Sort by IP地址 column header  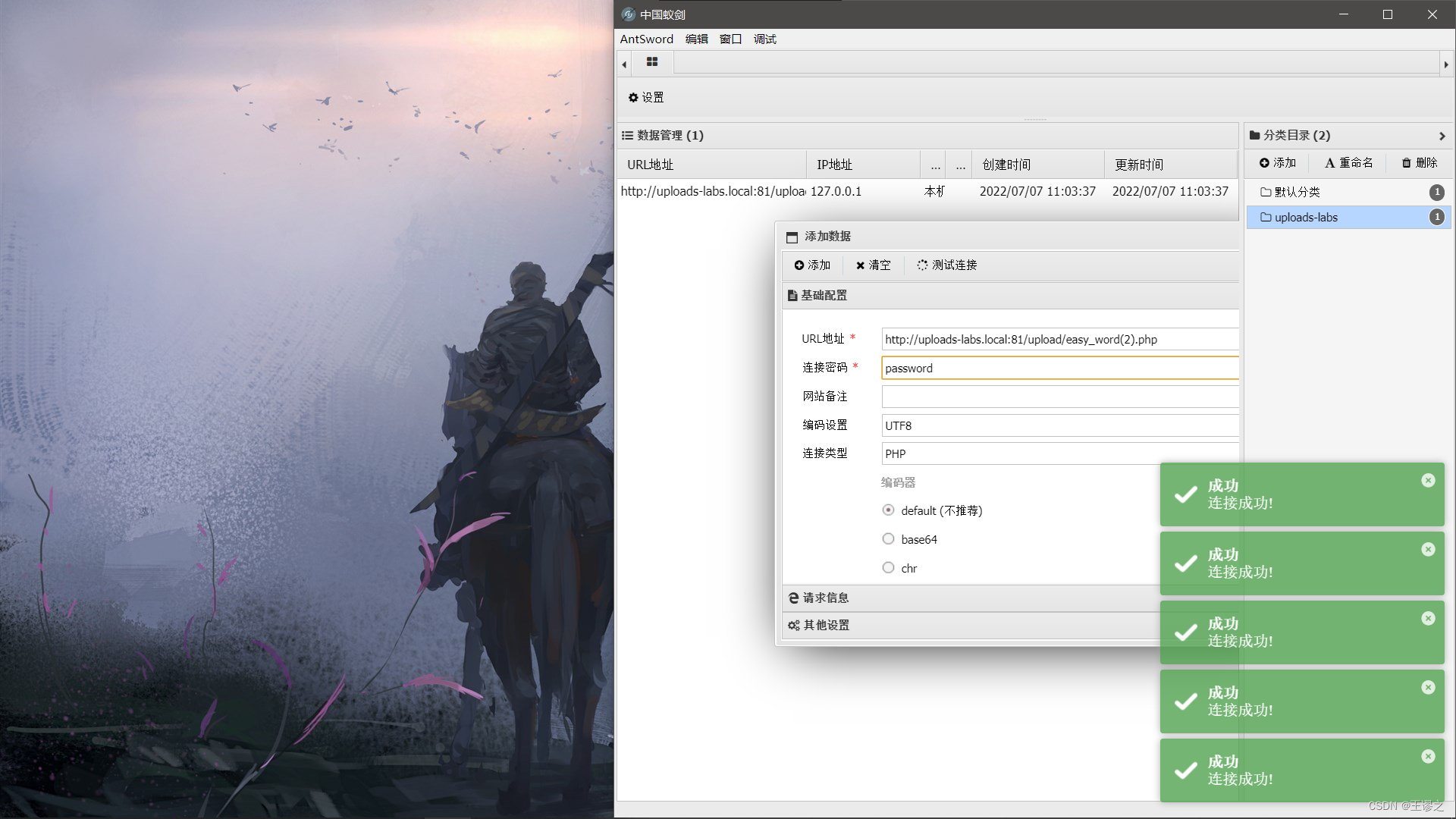coord(864,165)
